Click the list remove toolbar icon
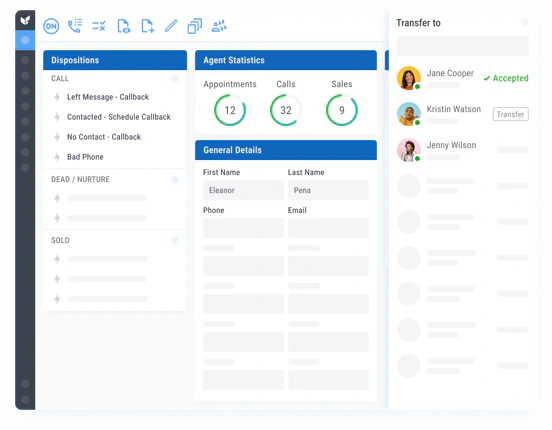 coord(99,26)
